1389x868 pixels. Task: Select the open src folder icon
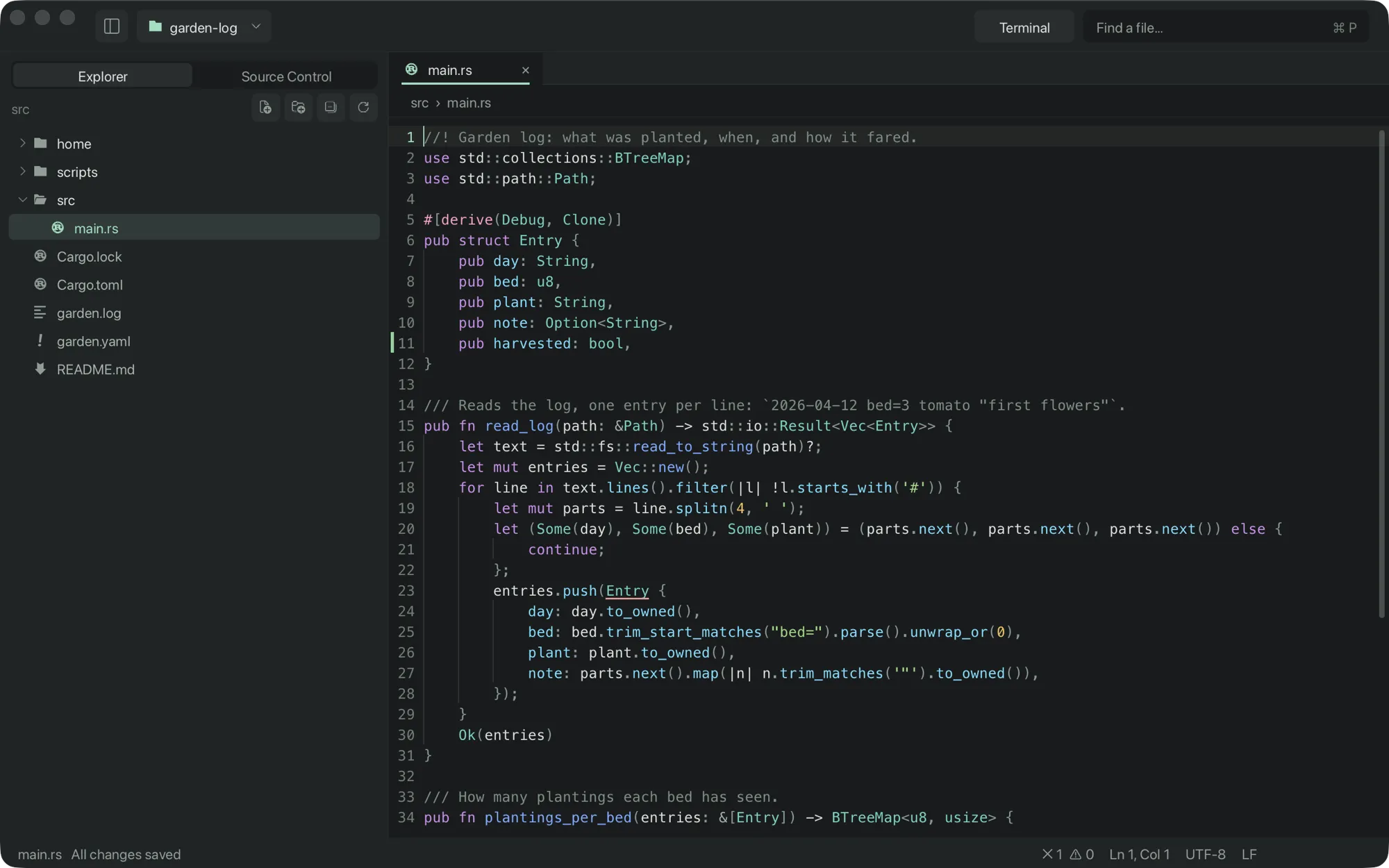[41, 200]
